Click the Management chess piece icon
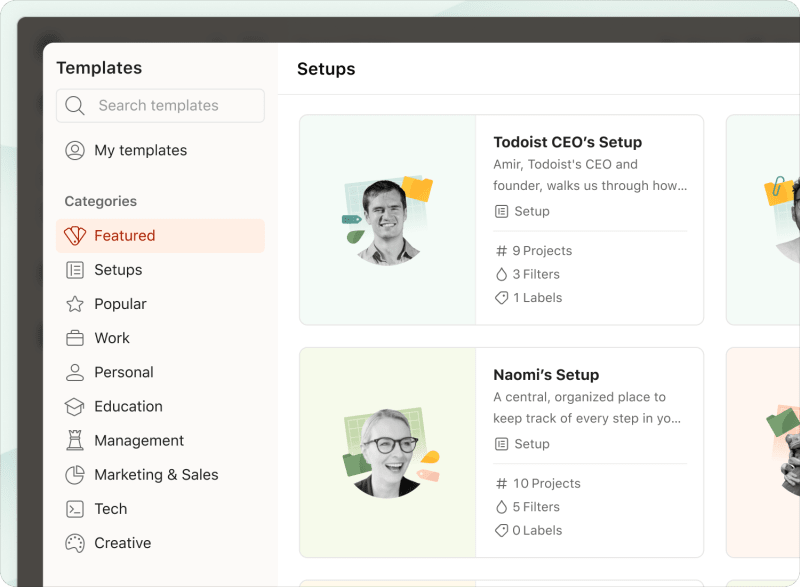This screenshot has width=800, height=587. tap(75, 440)
